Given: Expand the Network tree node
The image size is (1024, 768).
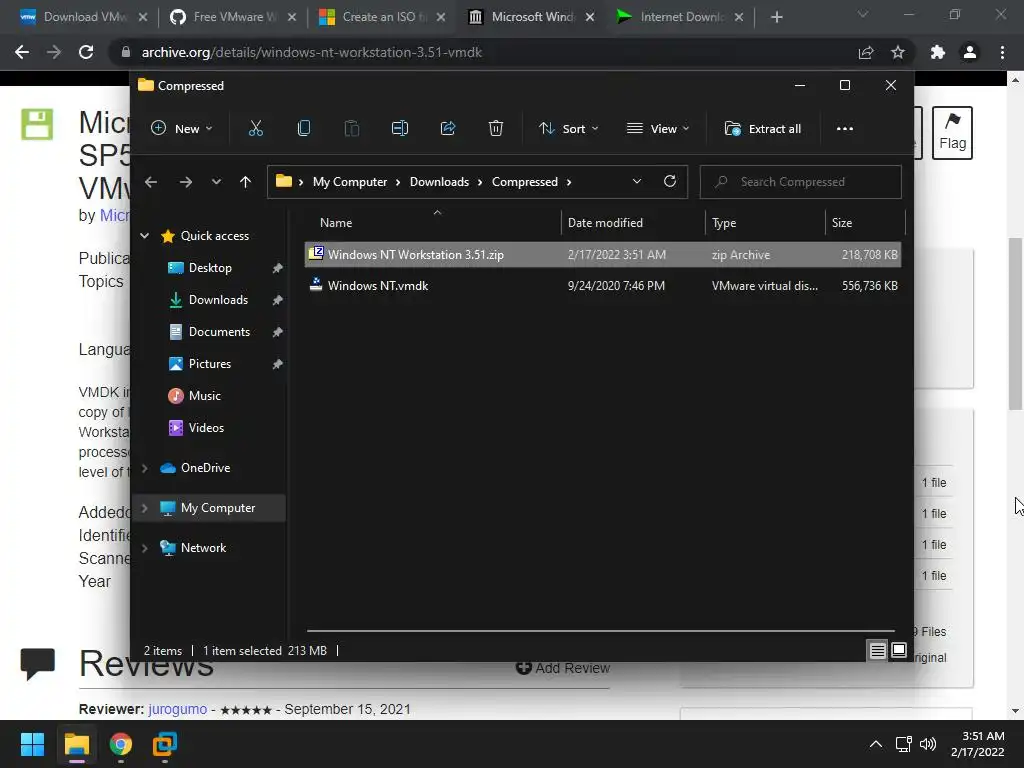Looking at the screenshot, I should pyautogui.click(x=145, y=548).
